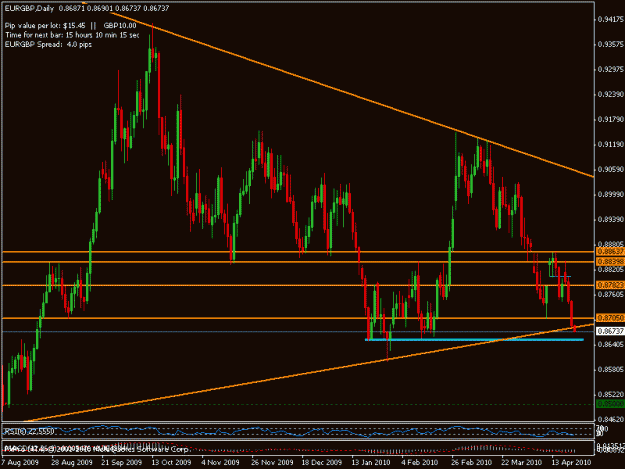Viewport: 625px width, 469px height.
Task: Click the 0.93575 price axis label
Action: point(611,44)
